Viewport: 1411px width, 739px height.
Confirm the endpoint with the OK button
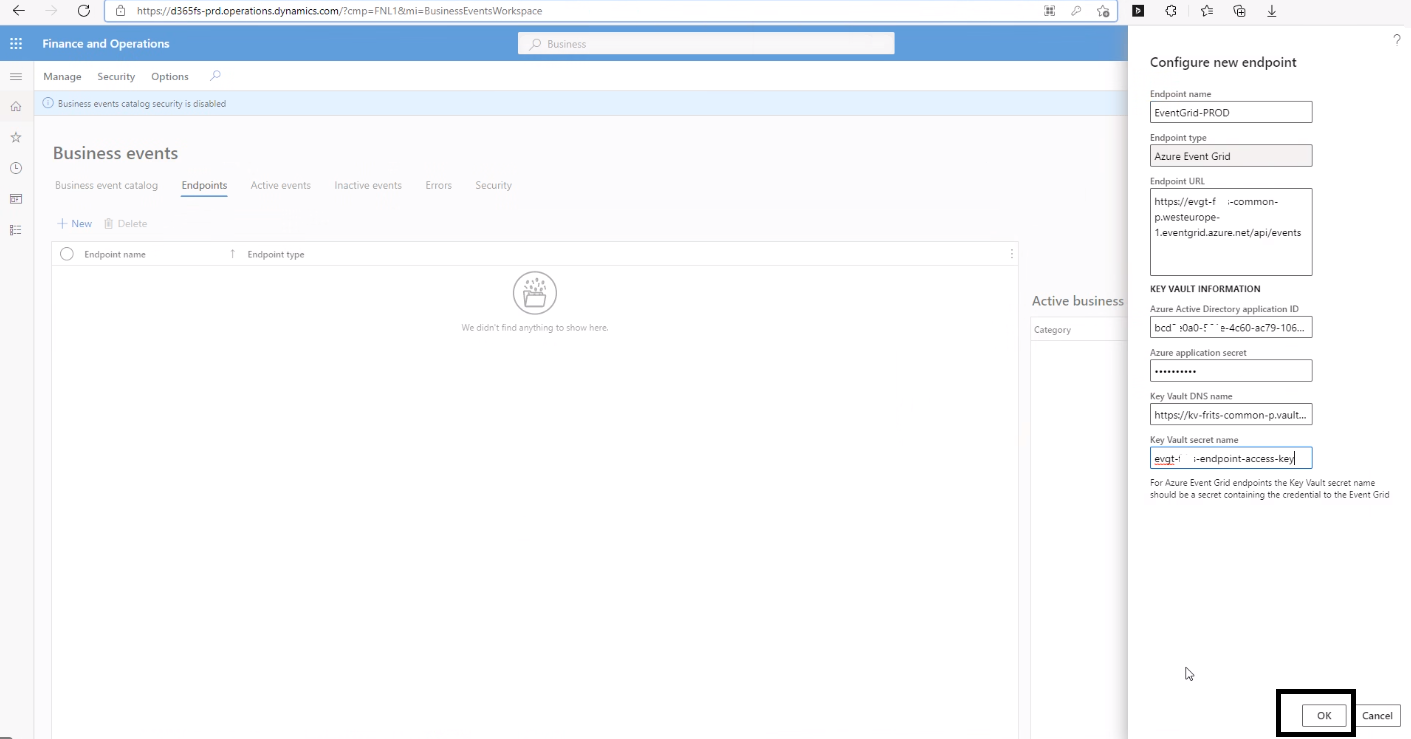pos(1322,715)
